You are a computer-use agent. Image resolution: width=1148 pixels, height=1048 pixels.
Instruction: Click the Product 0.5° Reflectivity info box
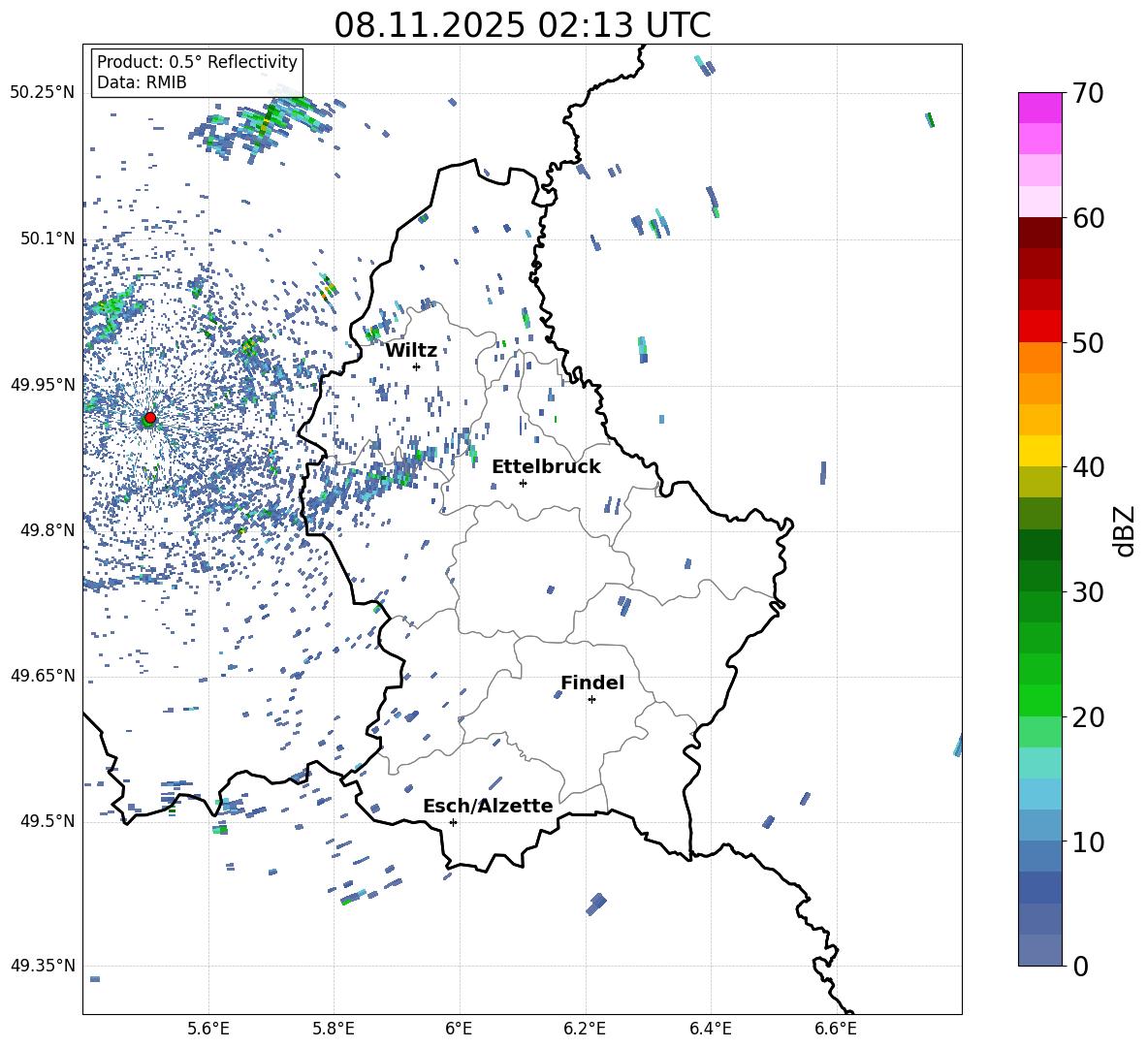197,73
